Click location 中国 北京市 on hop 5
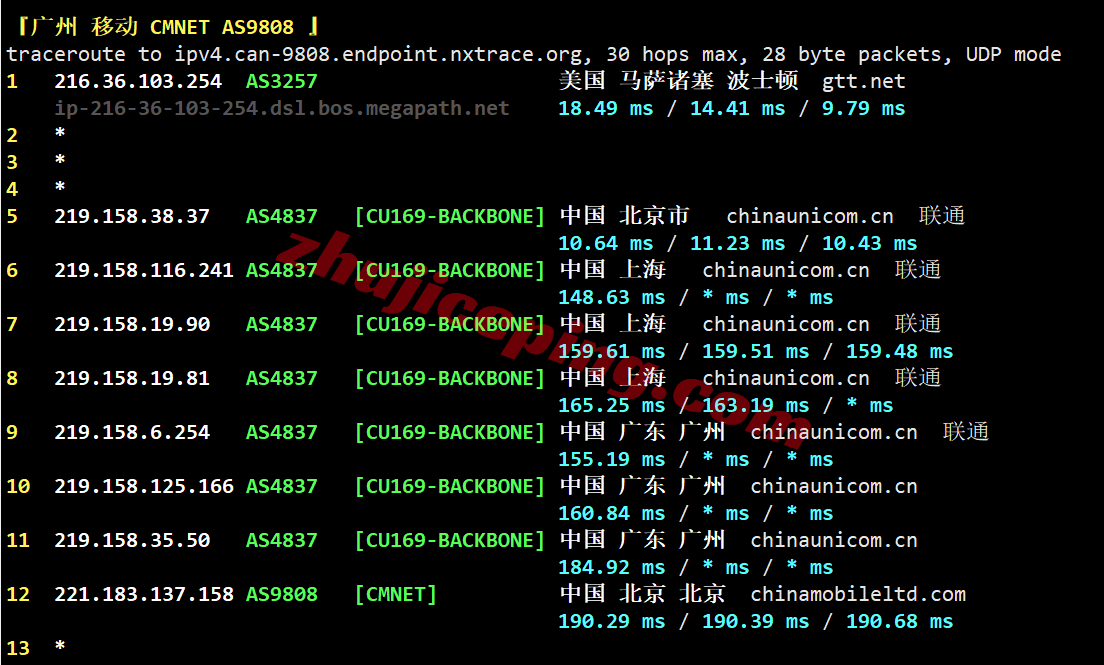The width and height of the screenshot is (1104, 665). [625, 216]
